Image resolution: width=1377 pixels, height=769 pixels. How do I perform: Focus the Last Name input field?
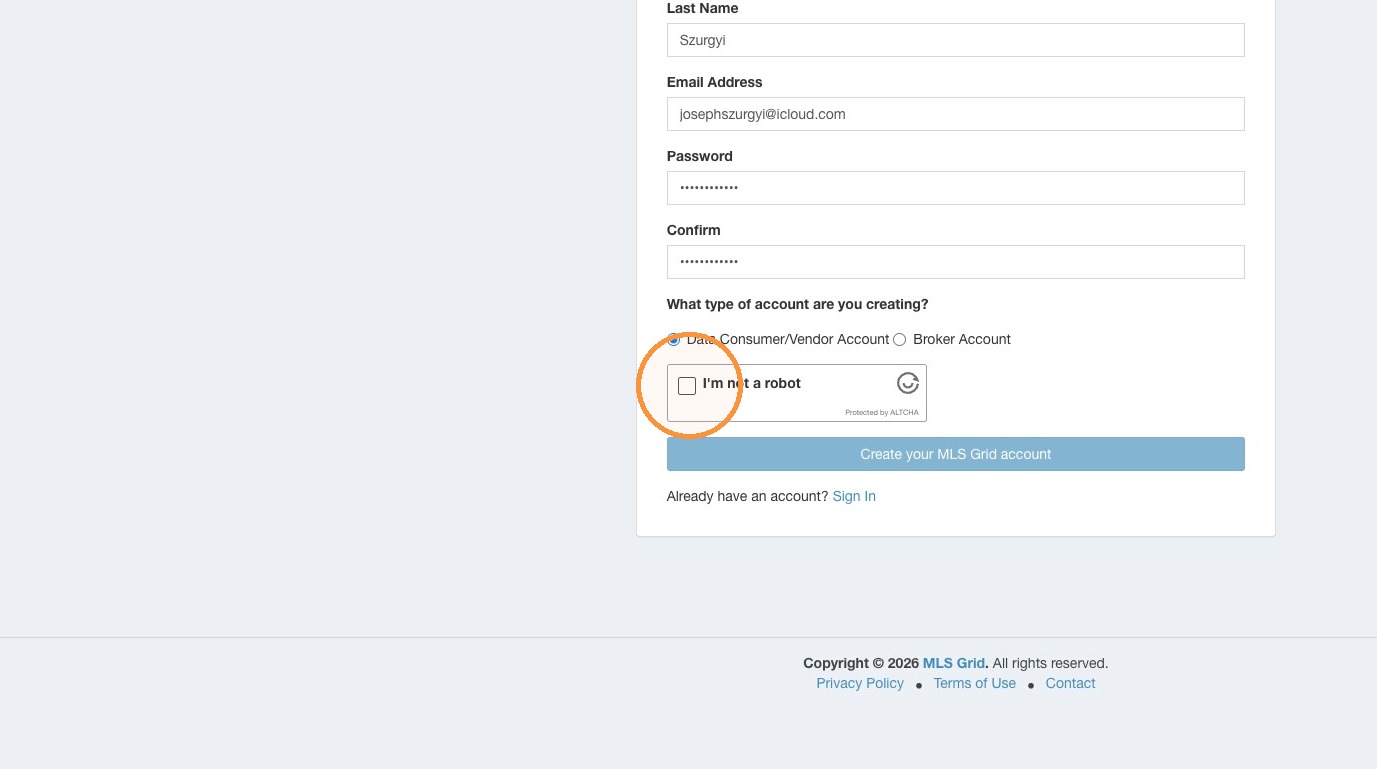tap(956, 40)
